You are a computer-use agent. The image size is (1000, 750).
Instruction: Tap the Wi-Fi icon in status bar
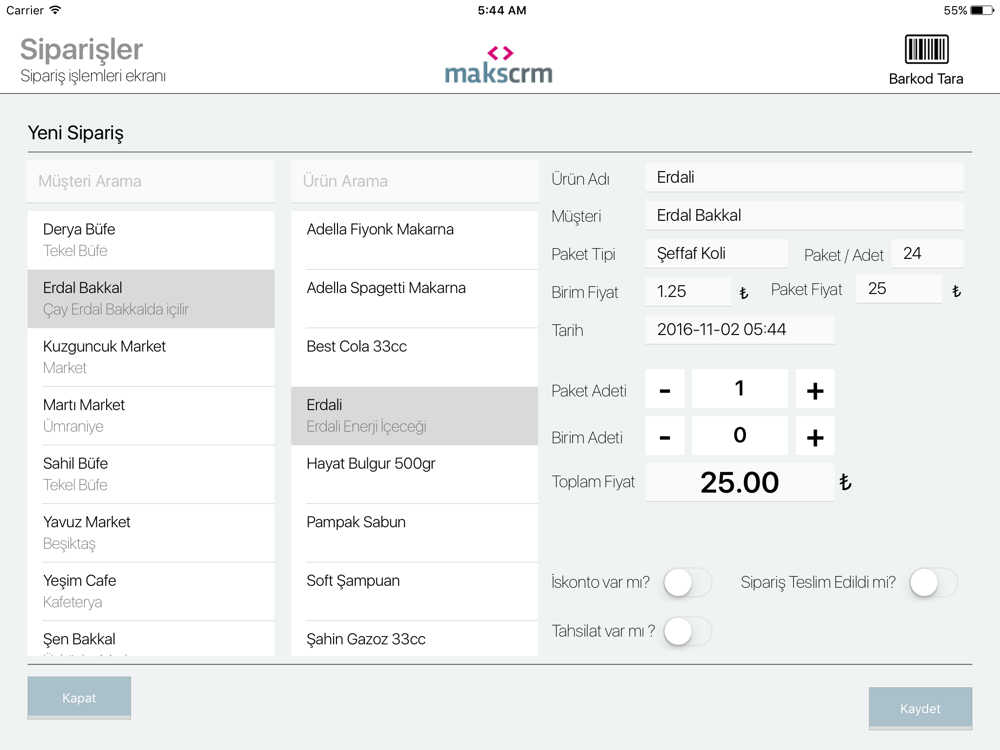pos(55,10)
